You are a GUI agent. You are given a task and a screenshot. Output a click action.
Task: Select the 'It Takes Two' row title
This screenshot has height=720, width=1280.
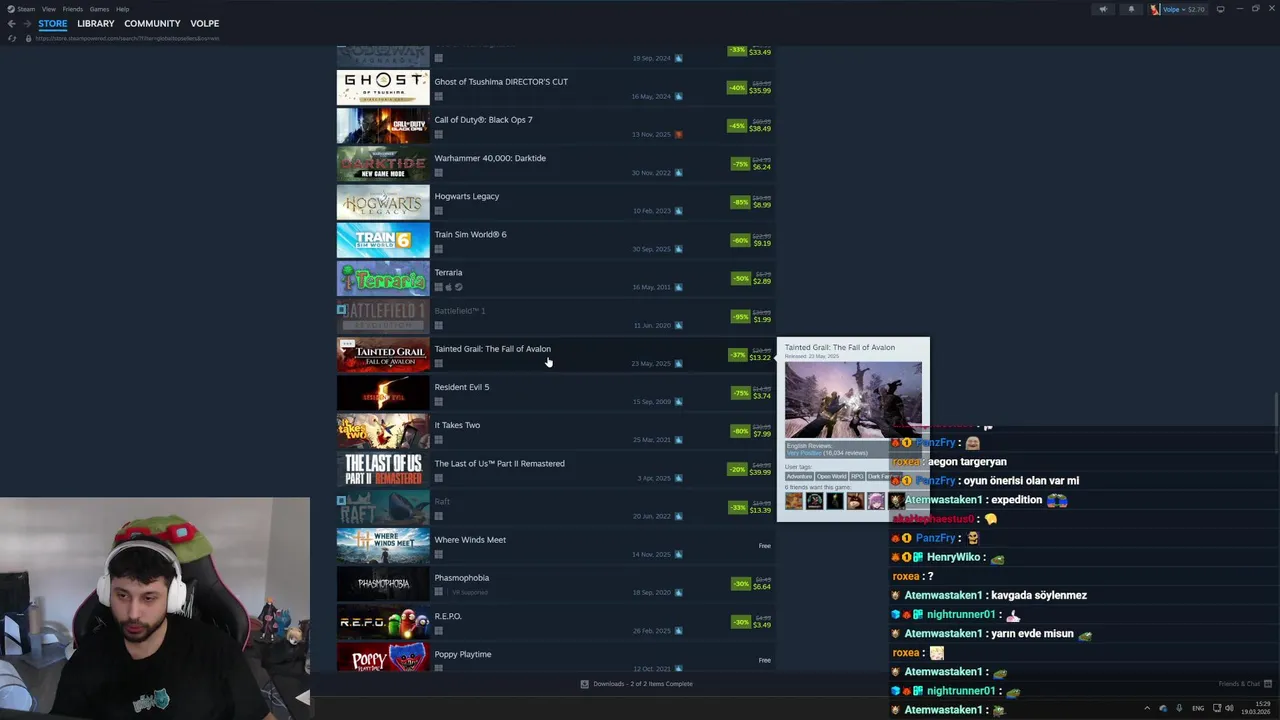[457, 425]
